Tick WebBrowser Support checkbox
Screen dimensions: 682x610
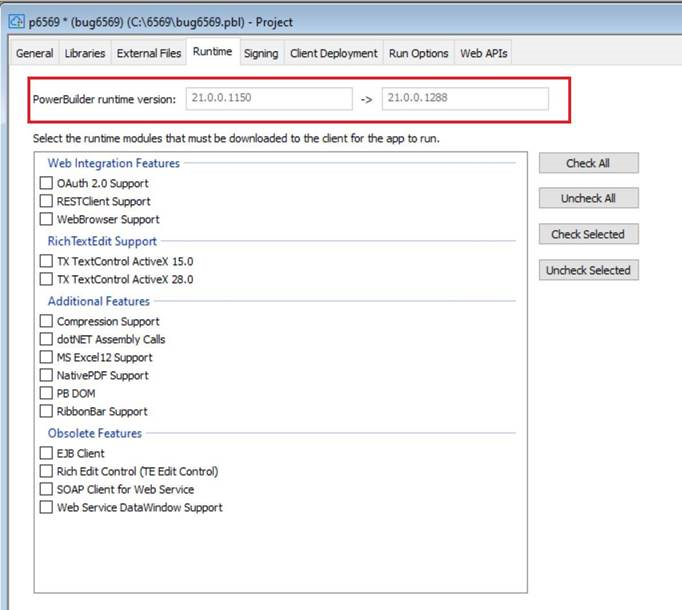click(46, 219)
